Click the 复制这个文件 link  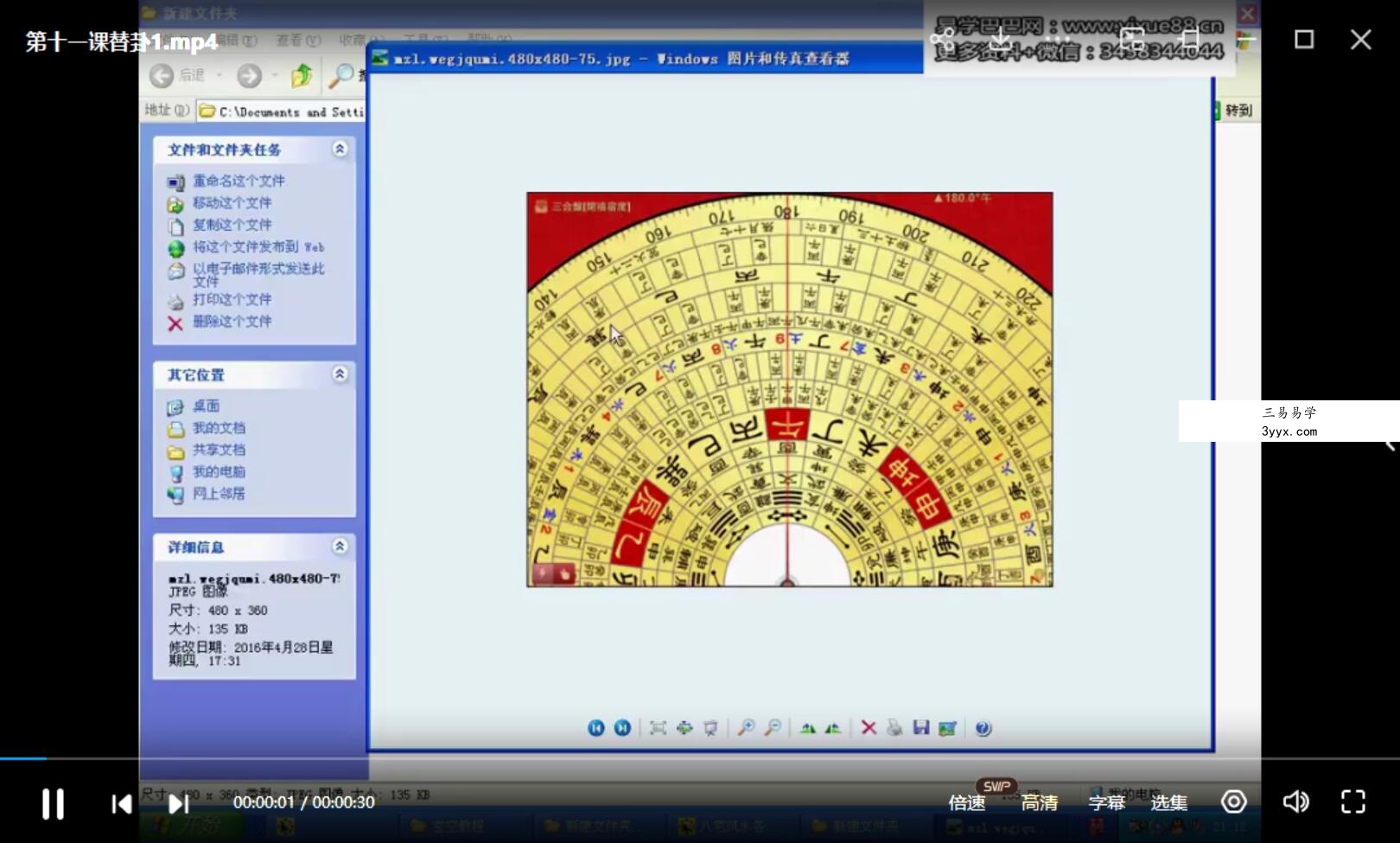(x=232, y=225)
